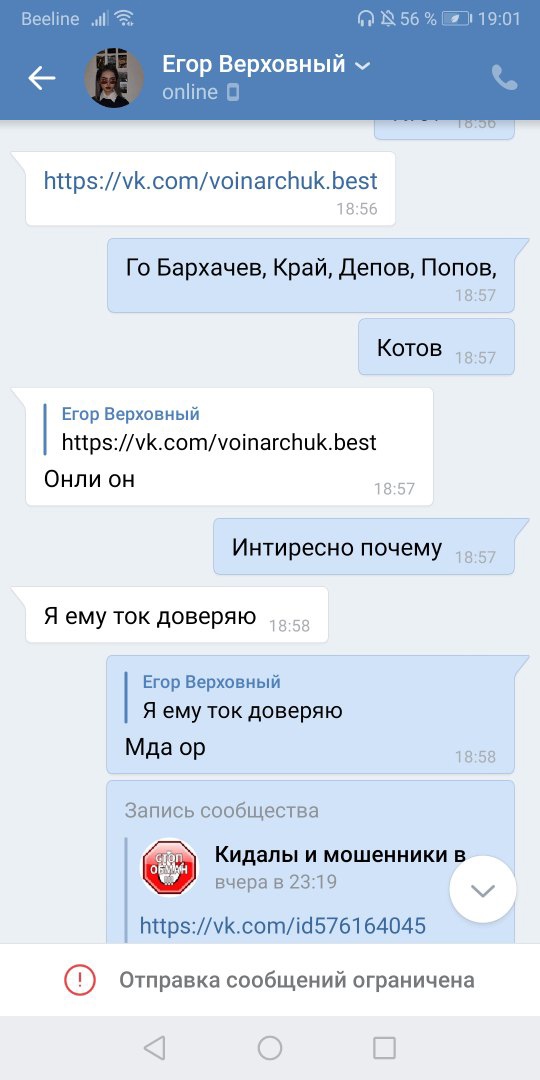Open the Кидалы и мошенники community title
The image size is (540, 1080).
coord(340,855)
